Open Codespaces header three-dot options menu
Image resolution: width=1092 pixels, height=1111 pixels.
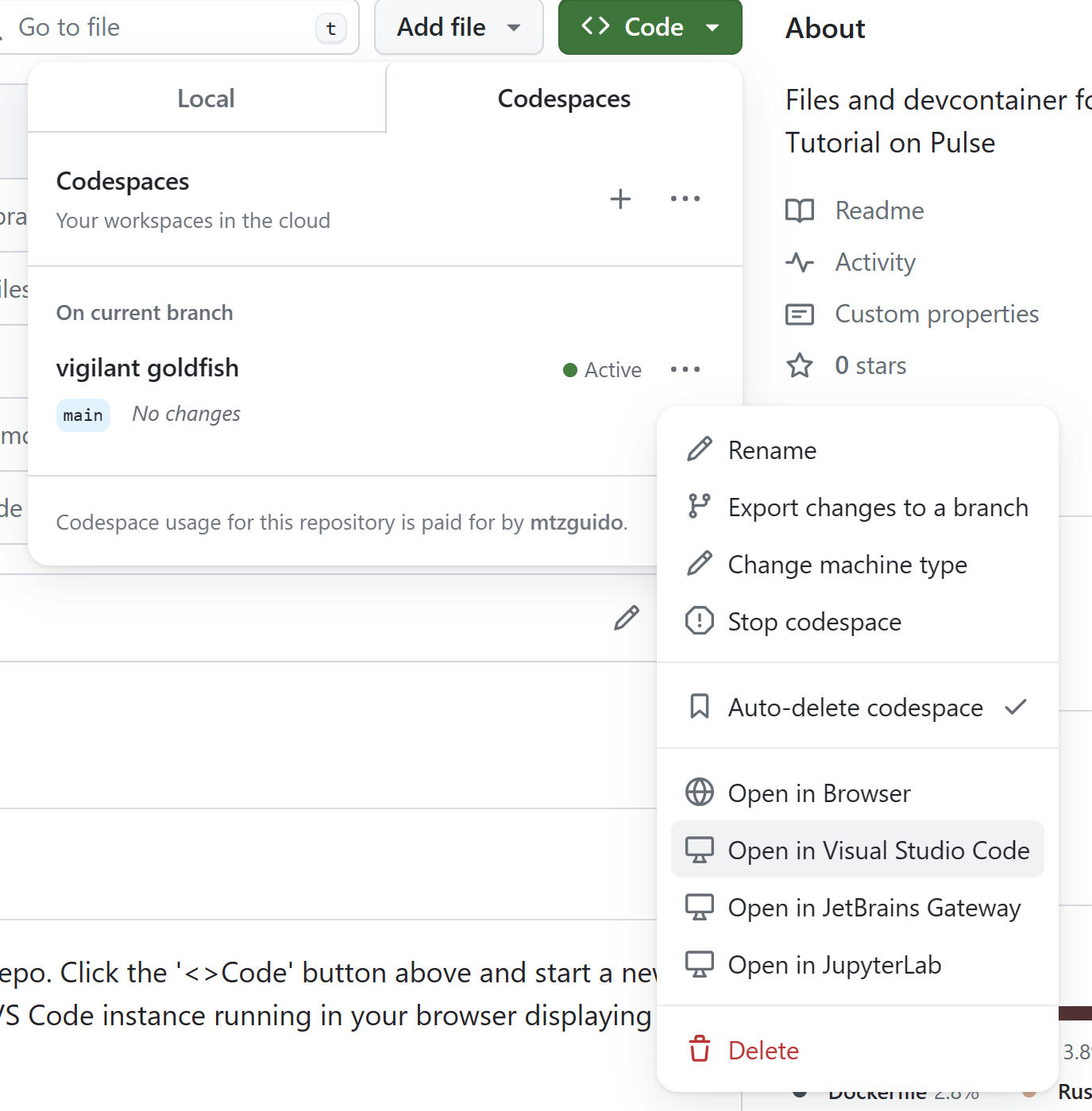(685, 199)
